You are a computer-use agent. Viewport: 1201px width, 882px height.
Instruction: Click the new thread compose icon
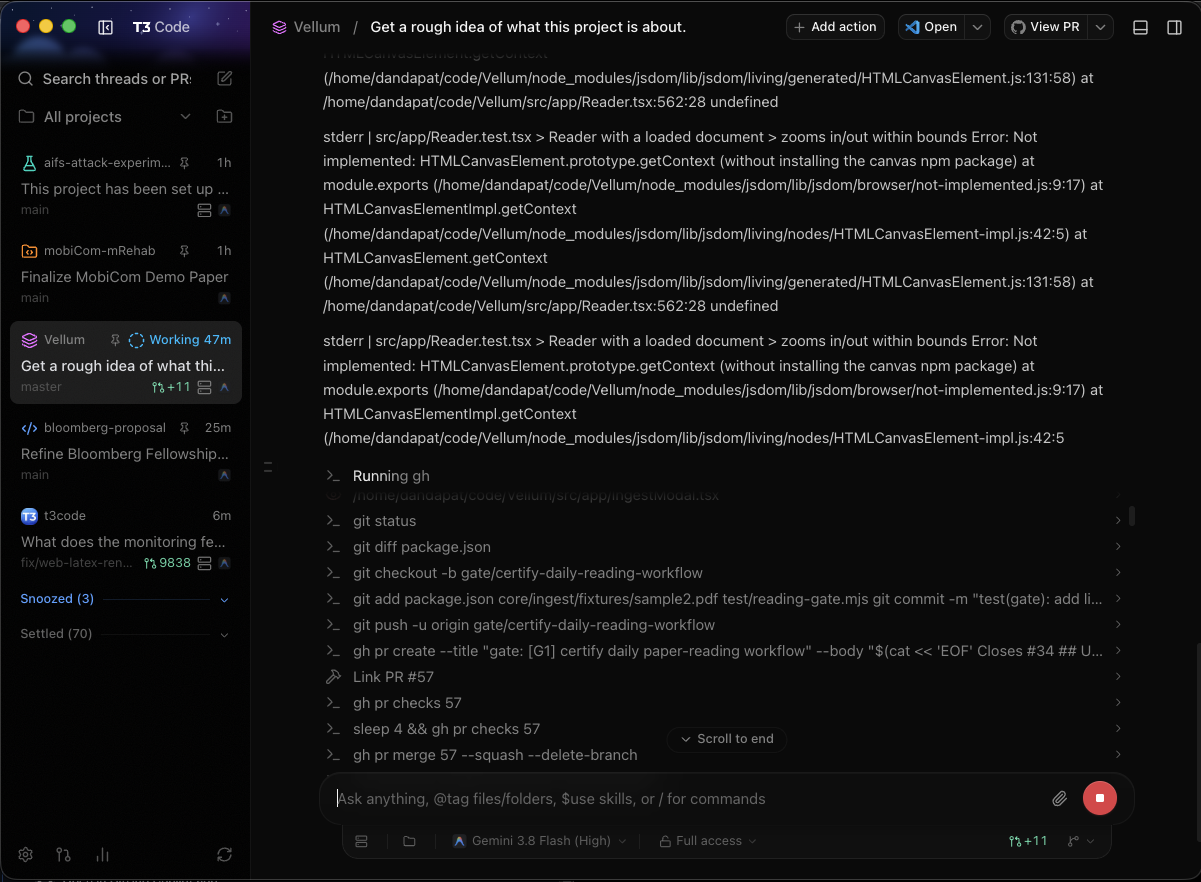pyautogui.click(x=225, y=78)
